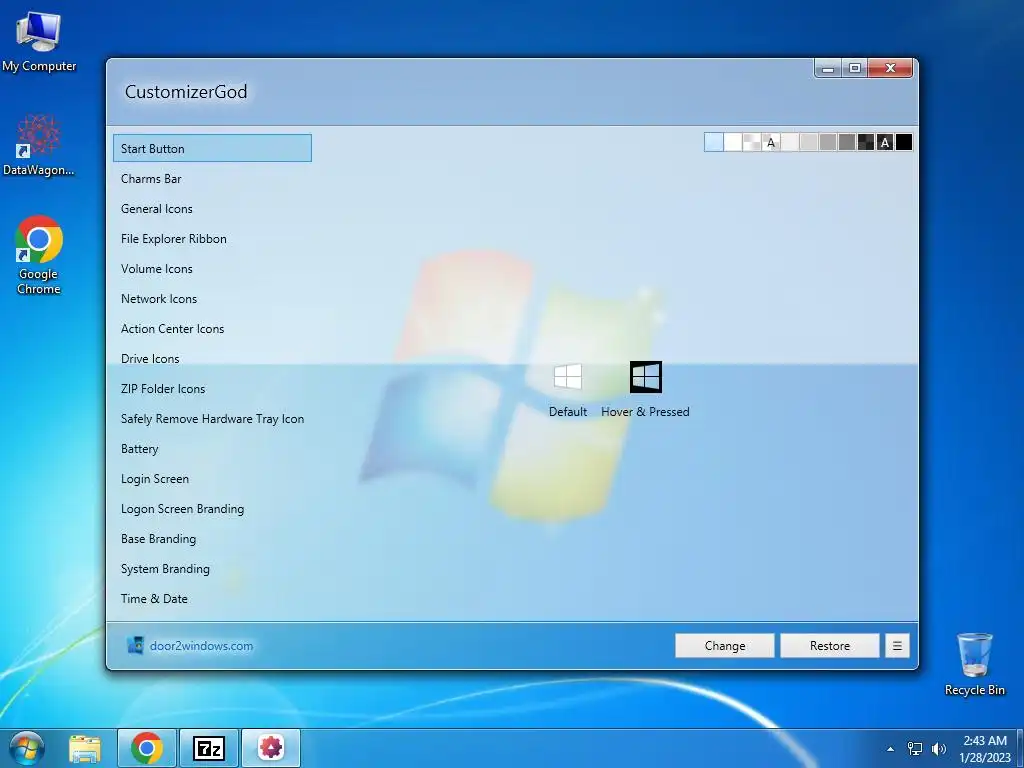The image size is (1024, 768).
Task: Select the Default start button image
Action: pos(568,377)
